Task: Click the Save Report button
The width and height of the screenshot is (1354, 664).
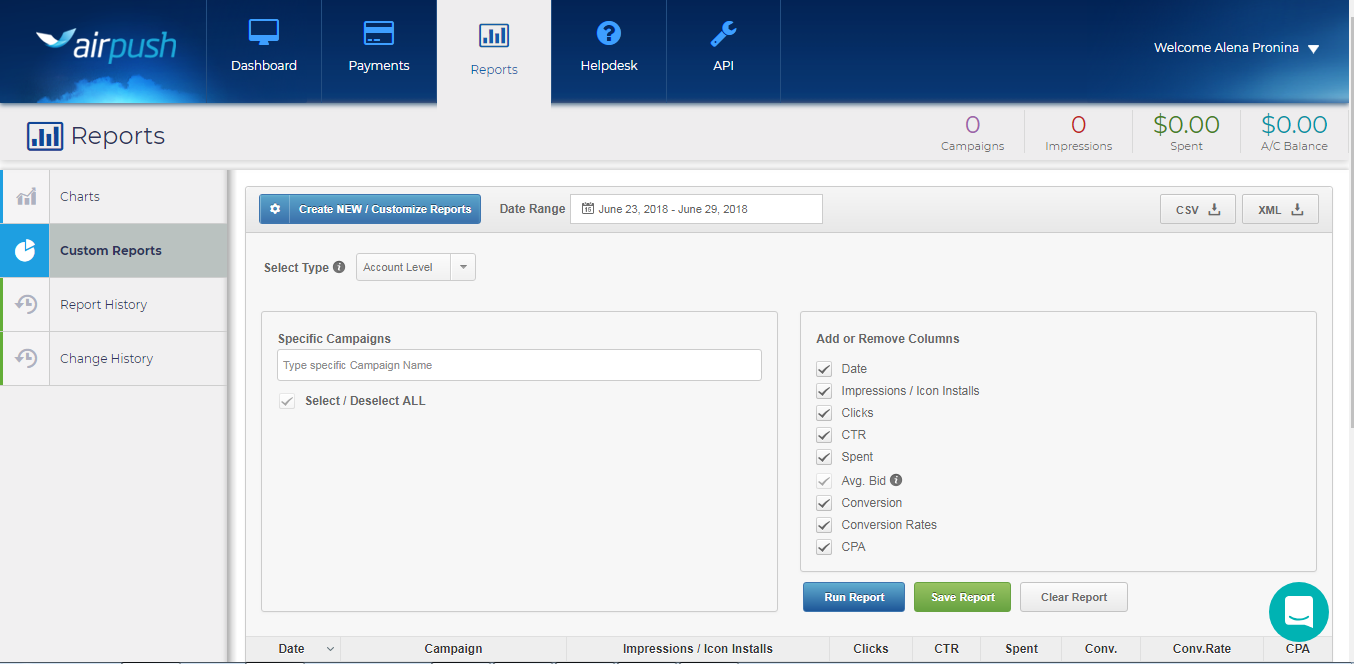Action: coord(962,597)
